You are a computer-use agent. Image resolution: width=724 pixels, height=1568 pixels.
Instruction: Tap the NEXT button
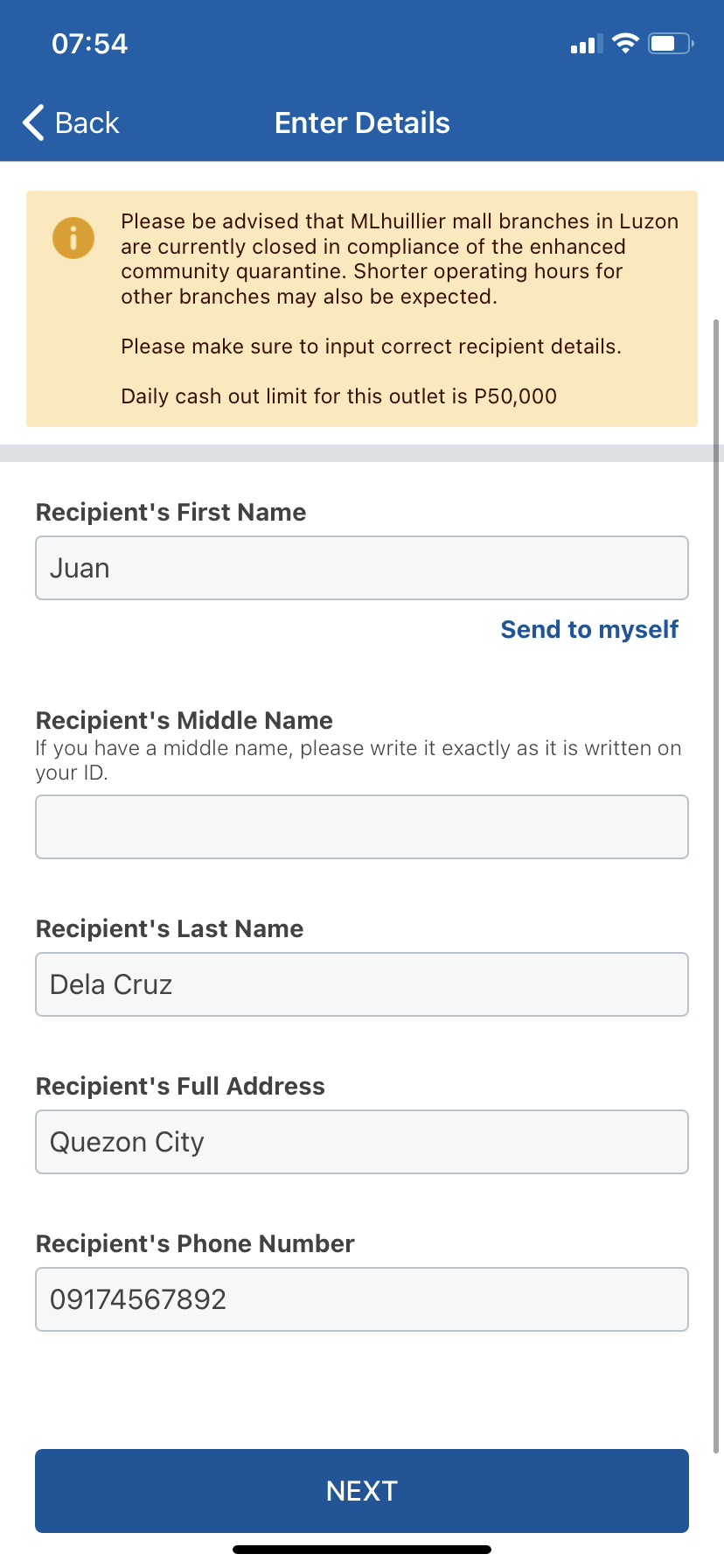(x=362, y=1491)
